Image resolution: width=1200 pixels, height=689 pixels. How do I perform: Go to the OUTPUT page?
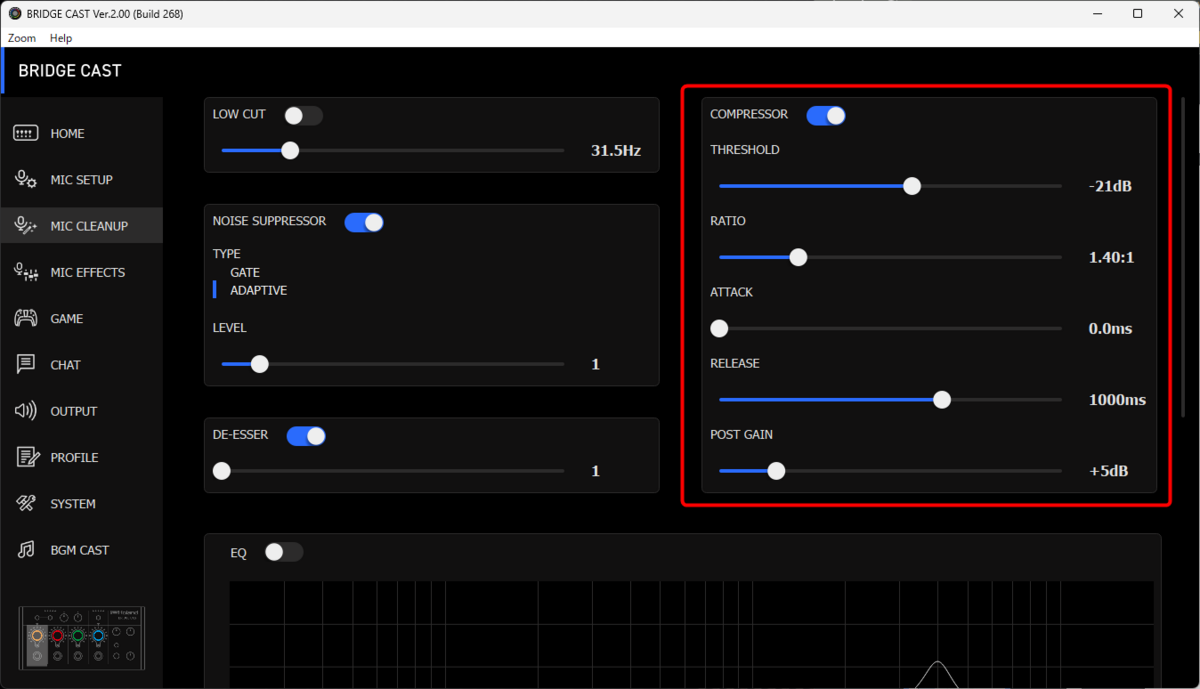(82, 411)
